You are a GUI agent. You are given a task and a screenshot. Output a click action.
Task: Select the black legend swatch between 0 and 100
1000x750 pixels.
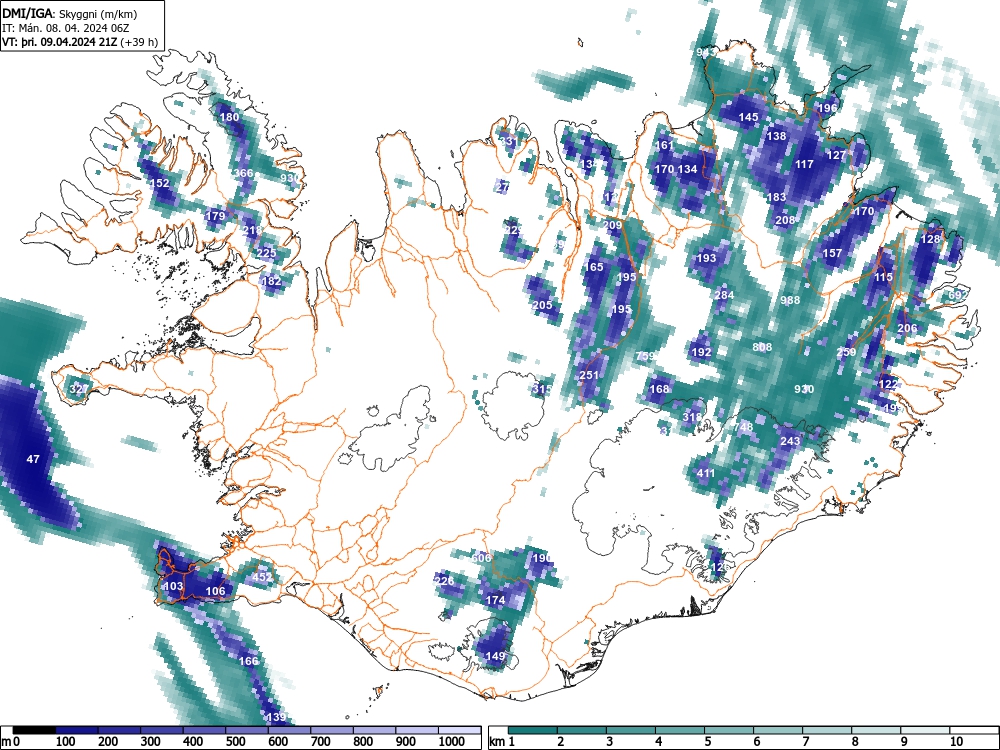(x=34, y=730)
